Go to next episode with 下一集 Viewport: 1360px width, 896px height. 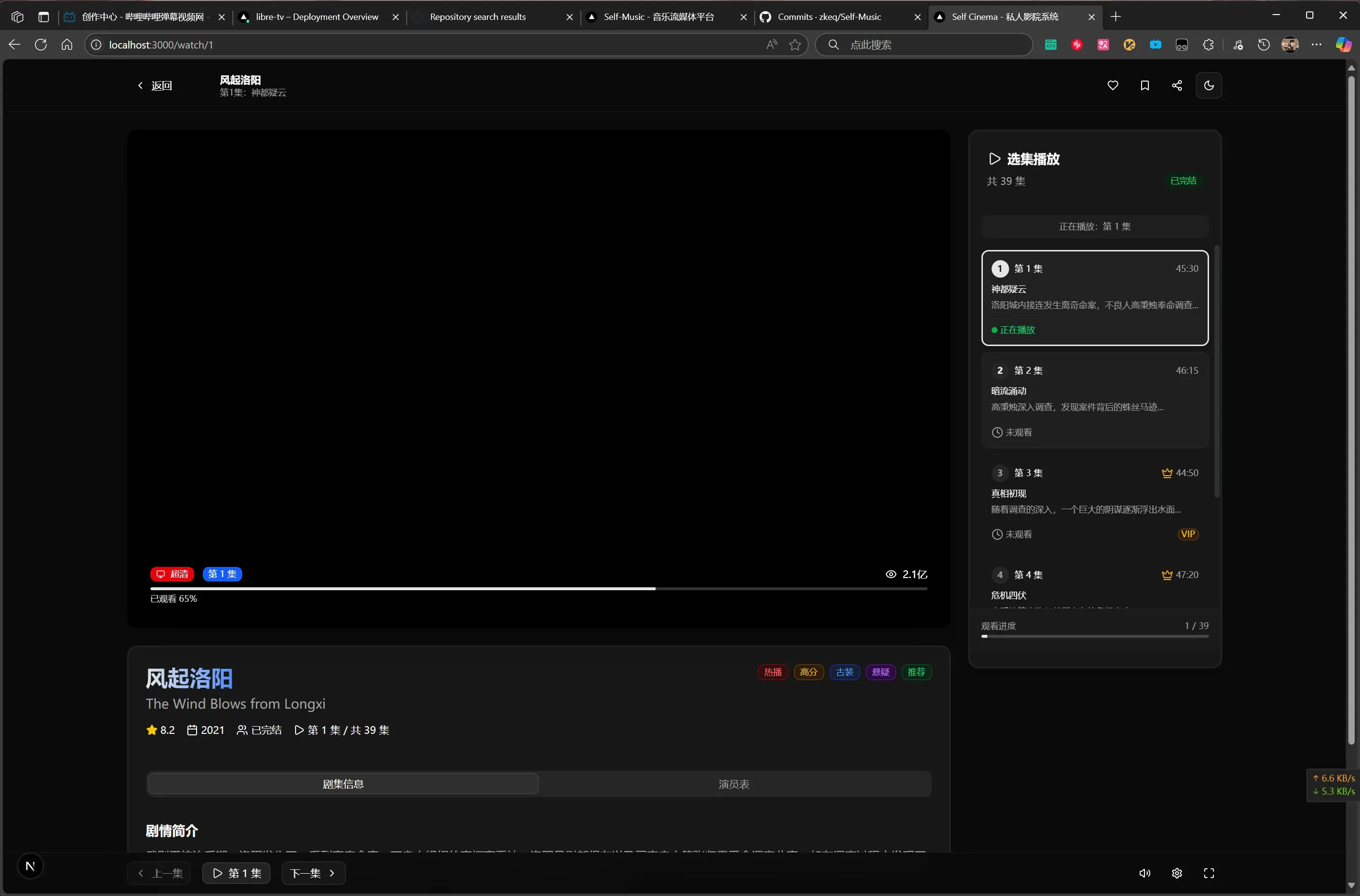click(313, 873)
